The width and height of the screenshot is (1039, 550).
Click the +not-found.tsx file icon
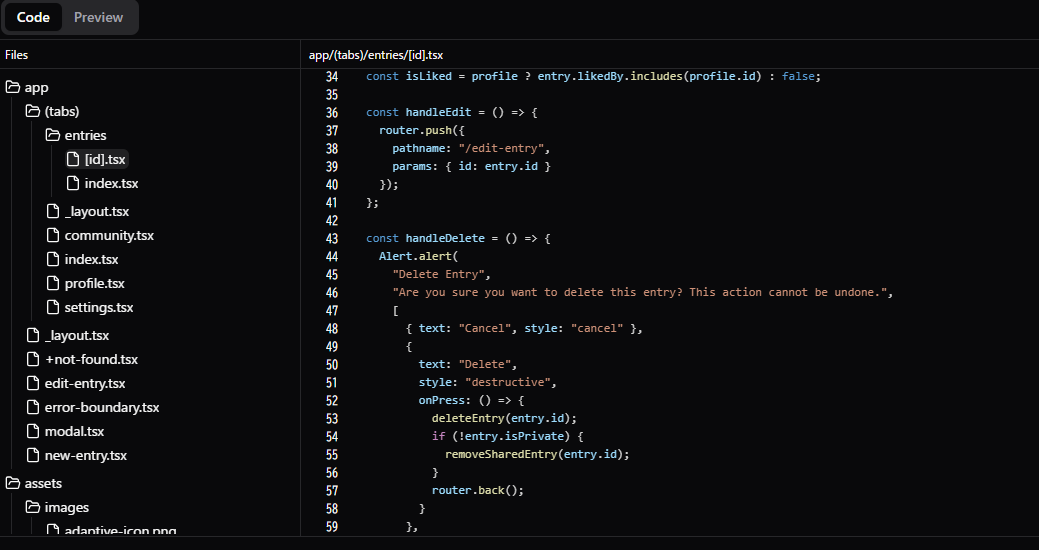point(33,359)
